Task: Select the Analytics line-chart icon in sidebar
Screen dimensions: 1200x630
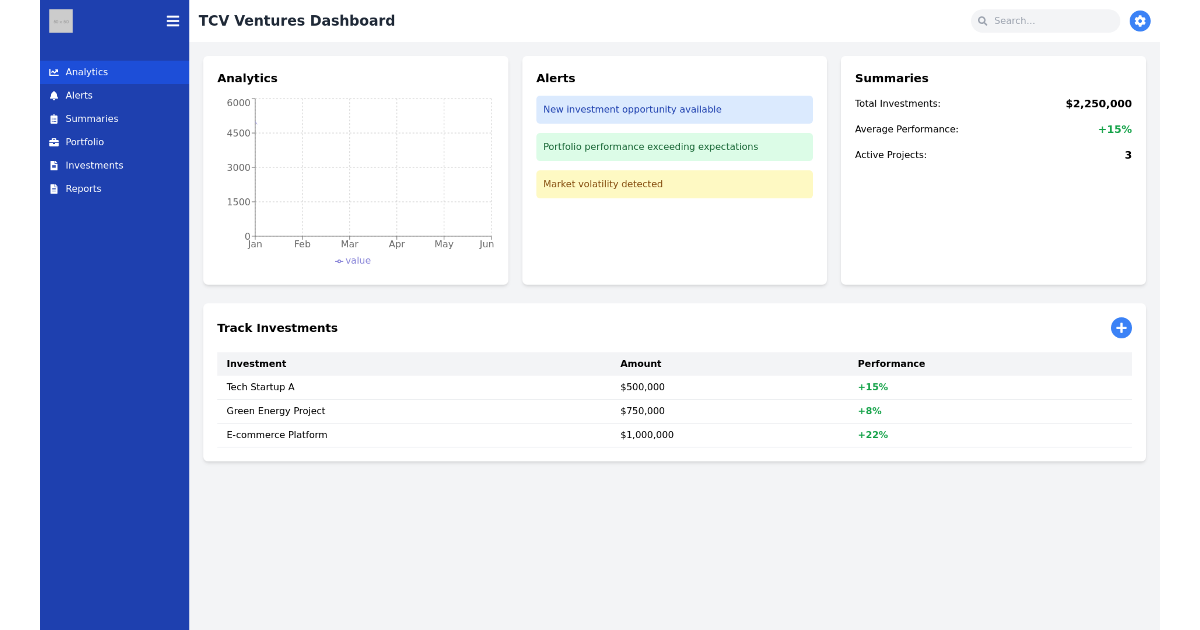Action: tap(54, 72)
